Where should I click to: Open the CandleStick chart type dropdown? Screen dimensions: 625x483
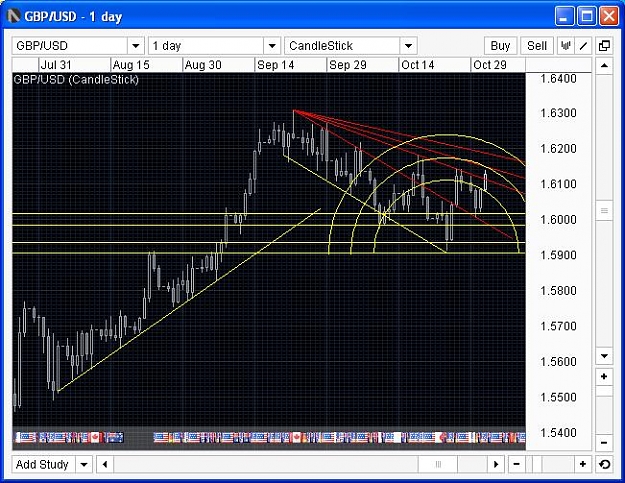408,46
